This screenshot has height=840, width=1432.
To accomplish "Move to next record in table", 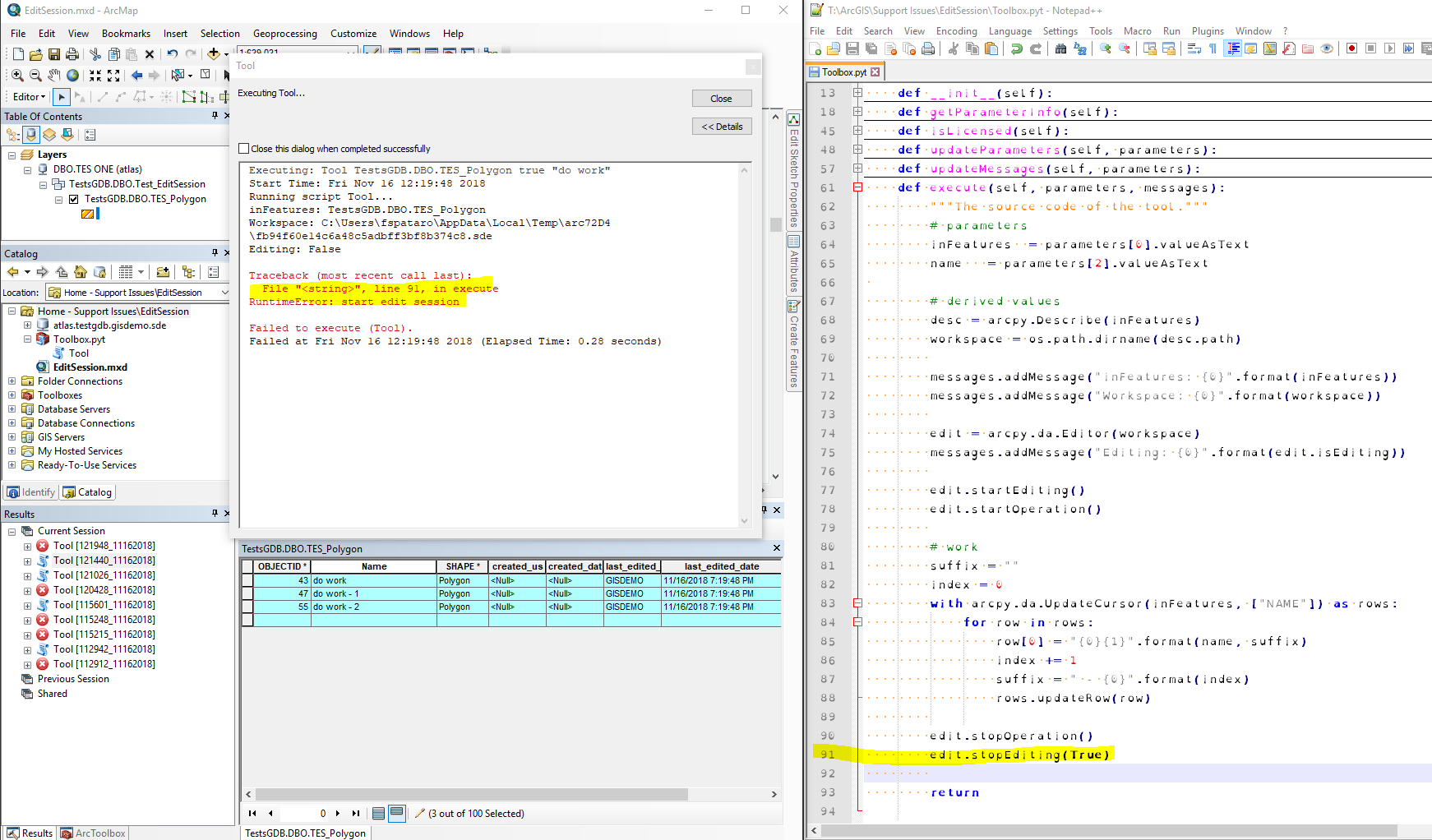I will tap(338, 814).
